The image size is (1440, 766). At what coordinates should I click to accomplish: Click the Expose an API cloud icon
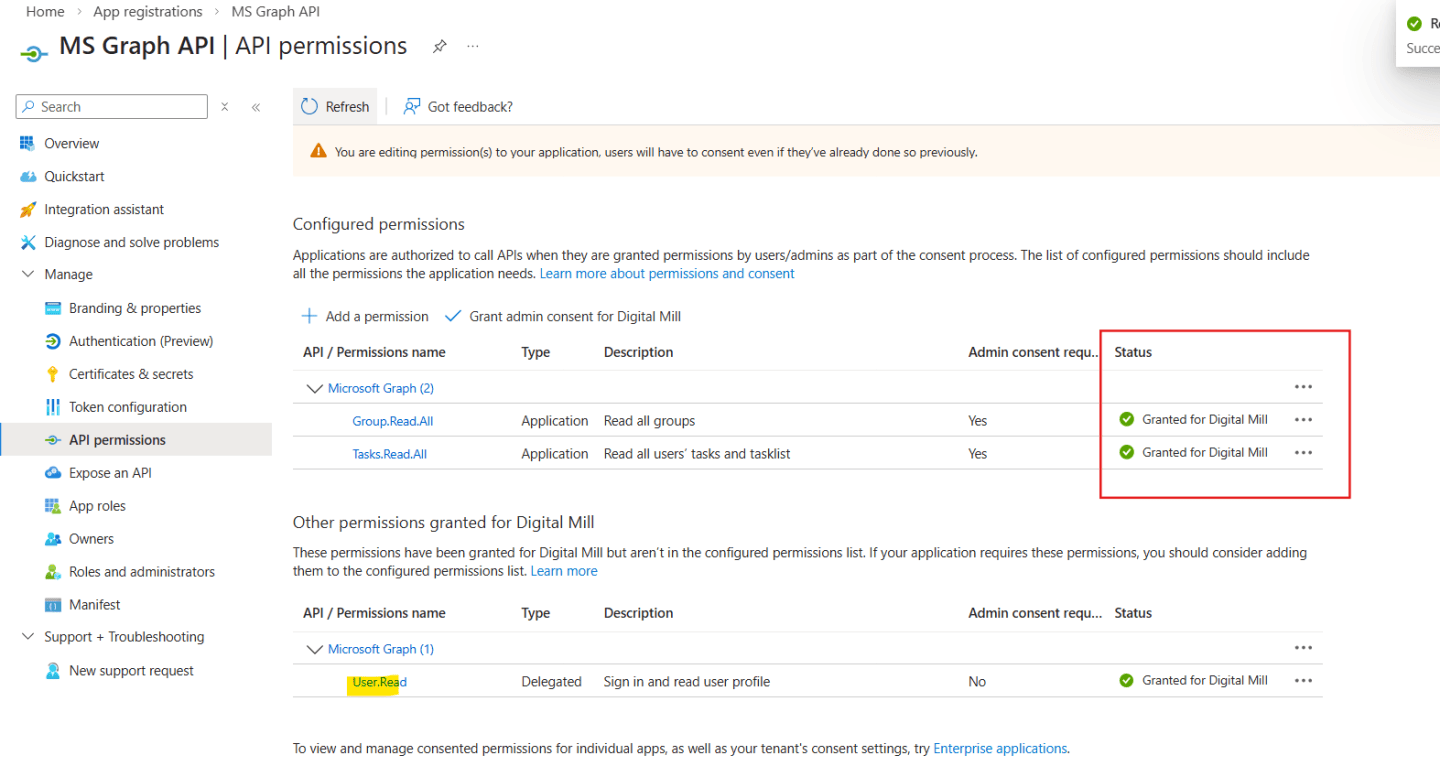click(53, 473)
